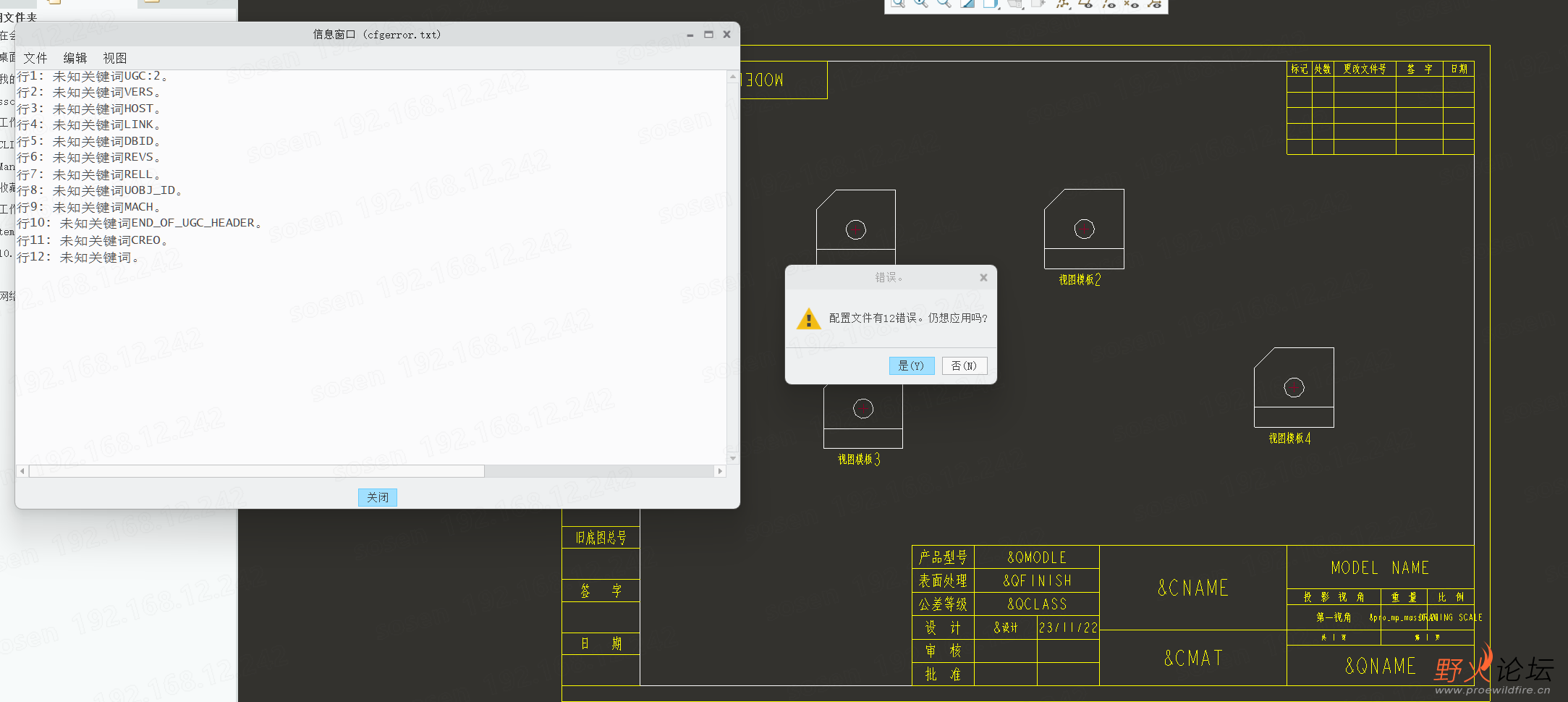Click the 更改文件号 header in the revision table

click(1365, 69)
